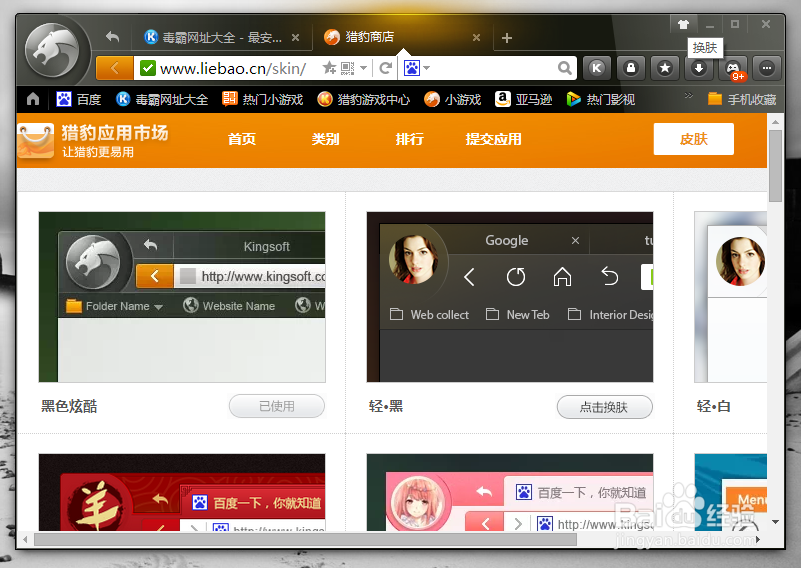
Task: Open the 热门影视 bookmark
Action: click(x=601, y=99)
